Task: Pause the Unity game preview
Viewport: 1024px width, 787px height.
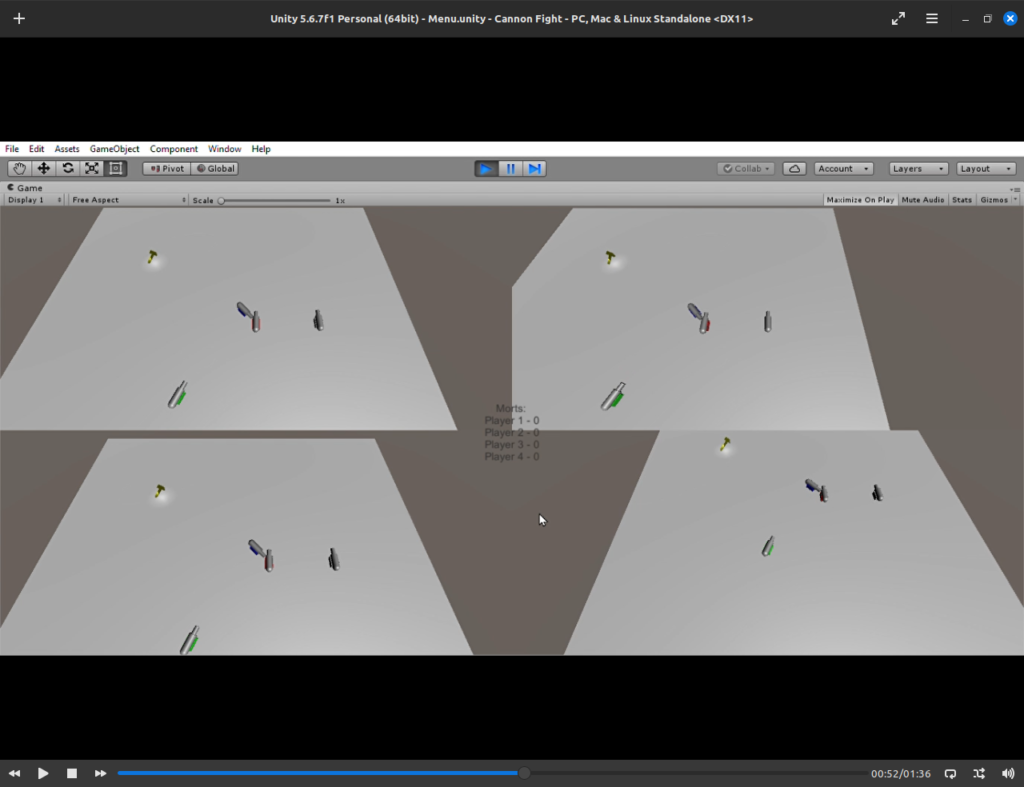Action: [511, 169]
